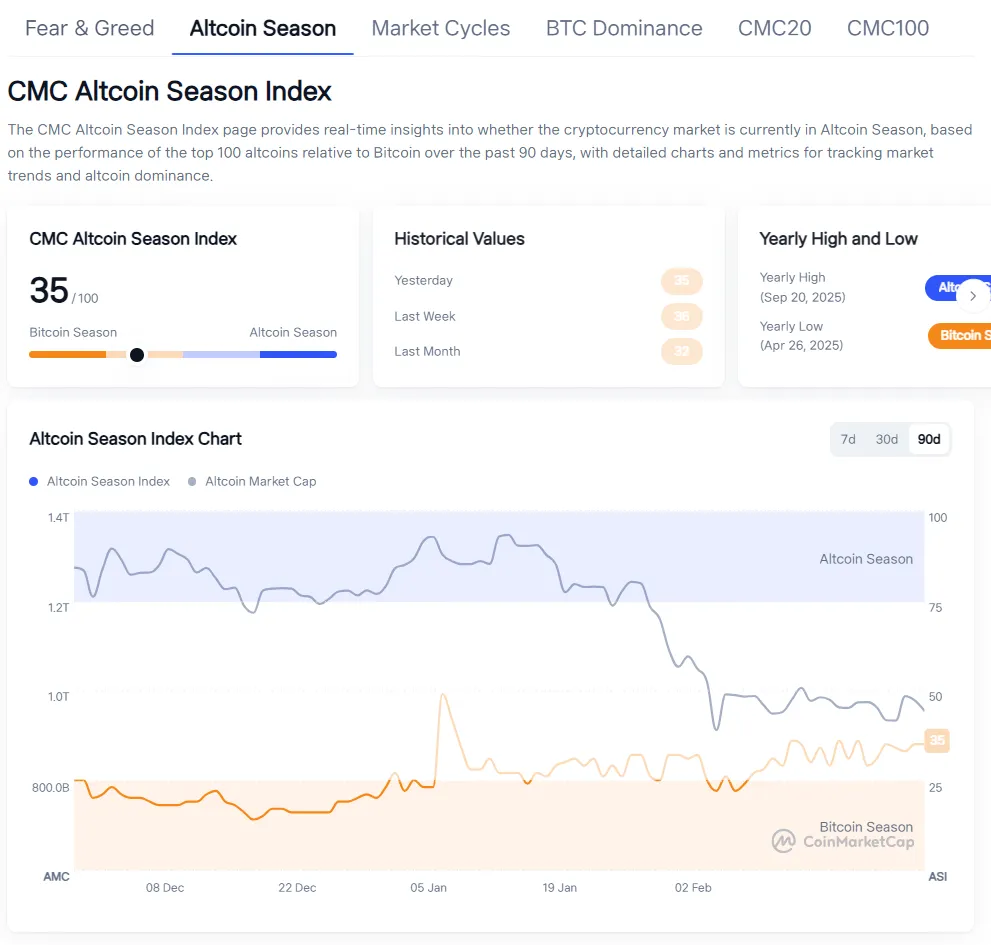The height and width of the screenshot is (945, 991).
Task: Select the 7d chart range
Action: (x=848, y=439)
